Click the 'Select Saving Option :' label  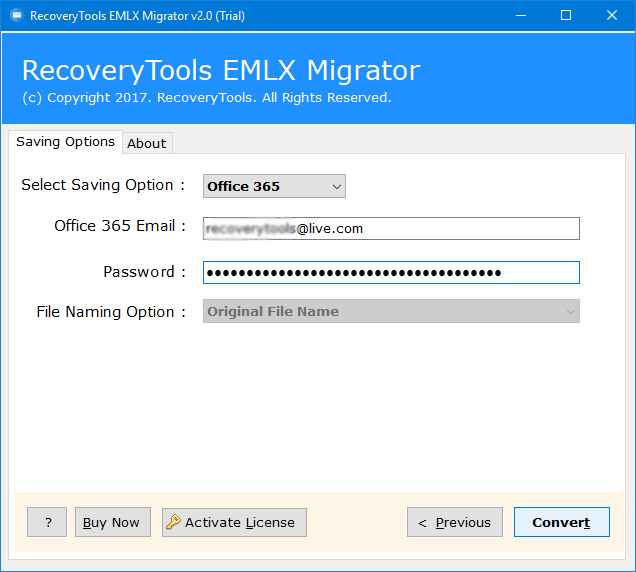coord(103,185)
